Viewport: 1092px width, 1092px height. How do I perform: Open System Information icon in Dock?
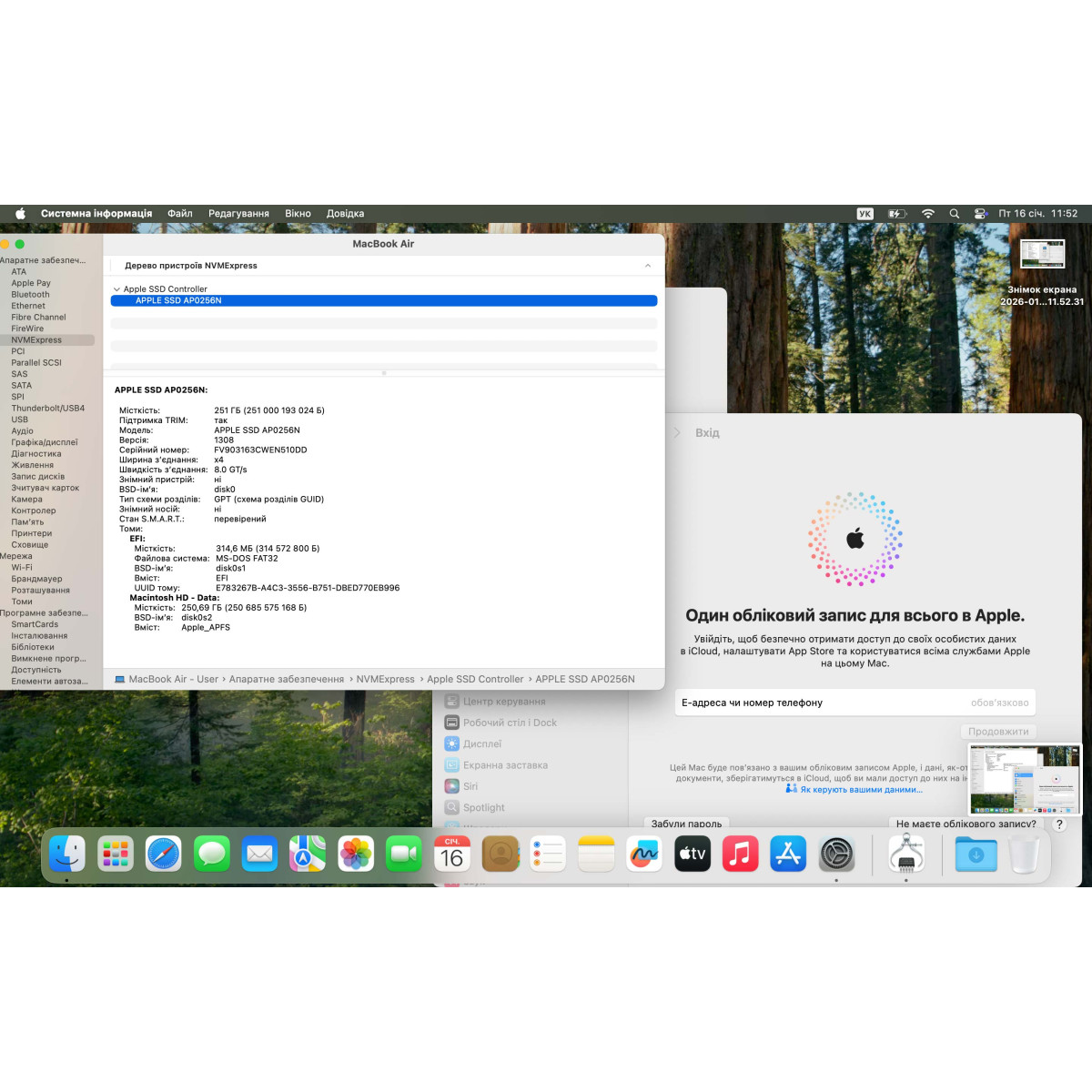click(x=906, y=854)
